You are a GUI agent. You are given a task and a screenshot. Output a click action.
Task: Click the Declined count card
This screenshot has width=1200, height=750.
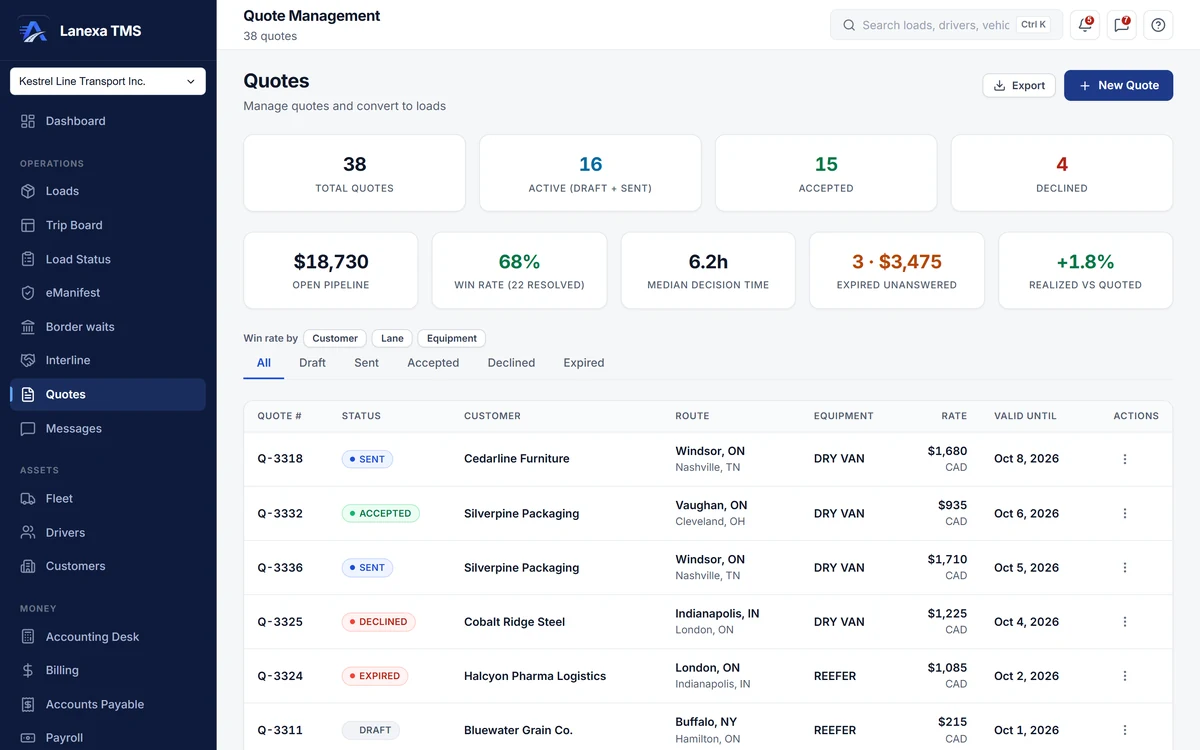point(1062,173)
